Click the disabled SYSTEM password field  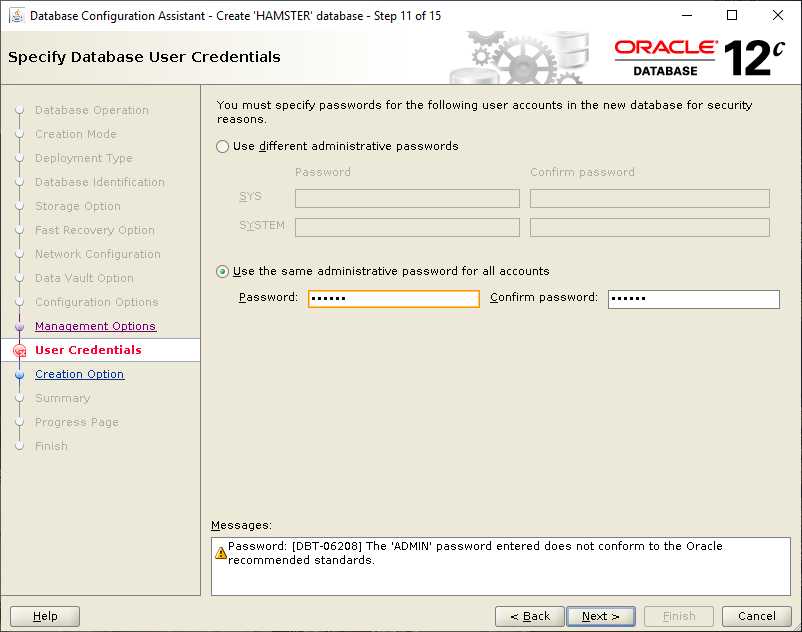tap(407, 228)
